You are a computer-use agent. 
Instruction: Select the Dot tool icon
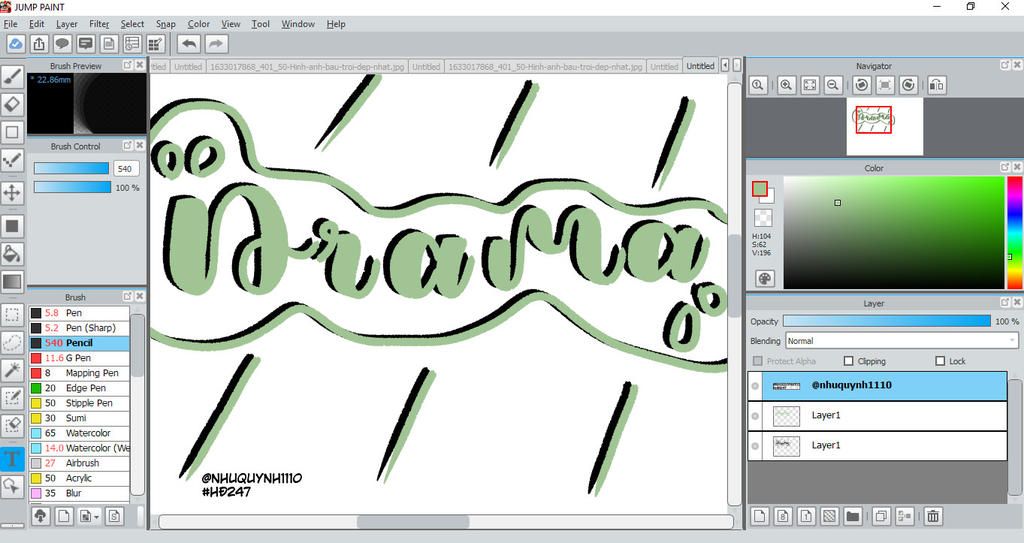pyautogui.click(x=12, y=160)
